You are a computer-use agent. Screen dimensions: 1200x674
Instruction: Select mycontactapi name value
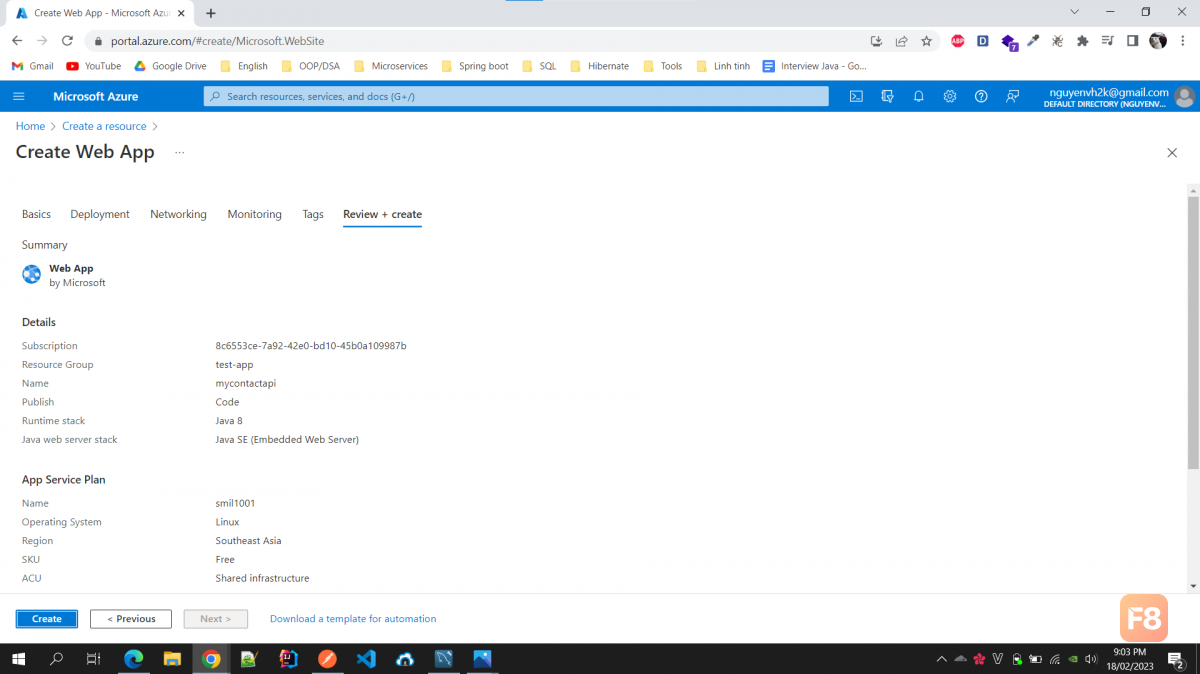(x=246, y=383)
